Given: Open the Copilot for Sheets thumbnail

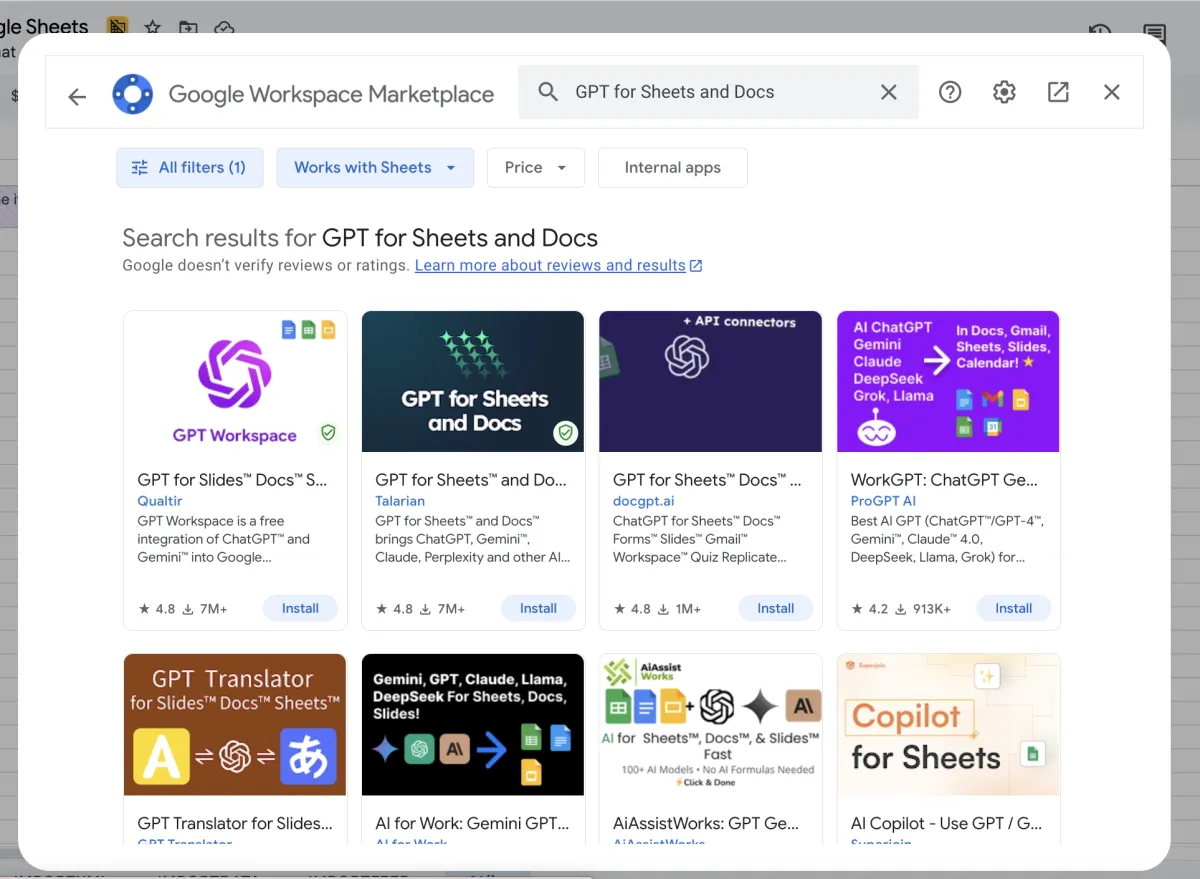Looking at the screenshot, I should [949, 725].
